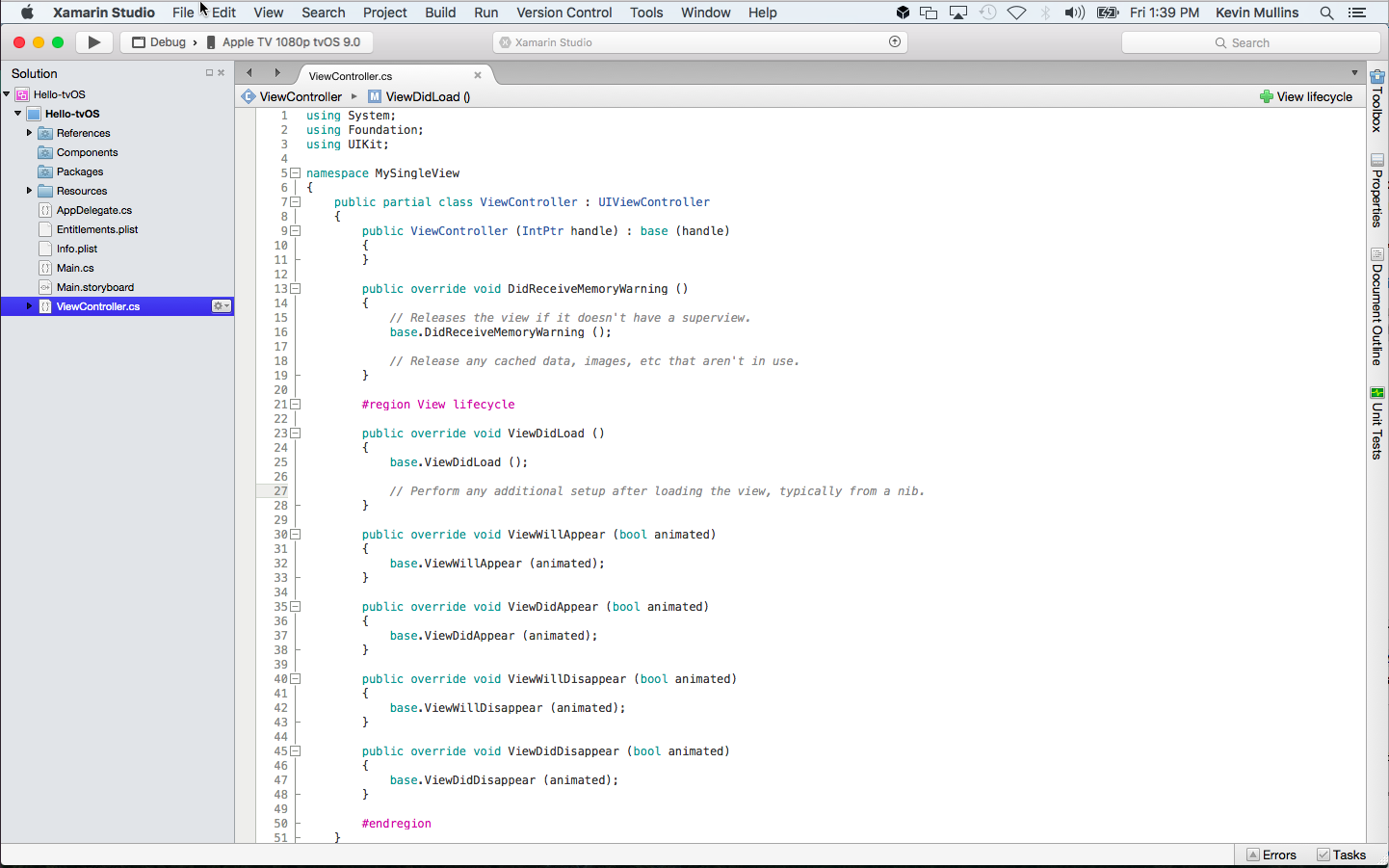Navigate forward with right arrow button
The width and height of the screenshot is (1389, 868).
tap(277, 73)
